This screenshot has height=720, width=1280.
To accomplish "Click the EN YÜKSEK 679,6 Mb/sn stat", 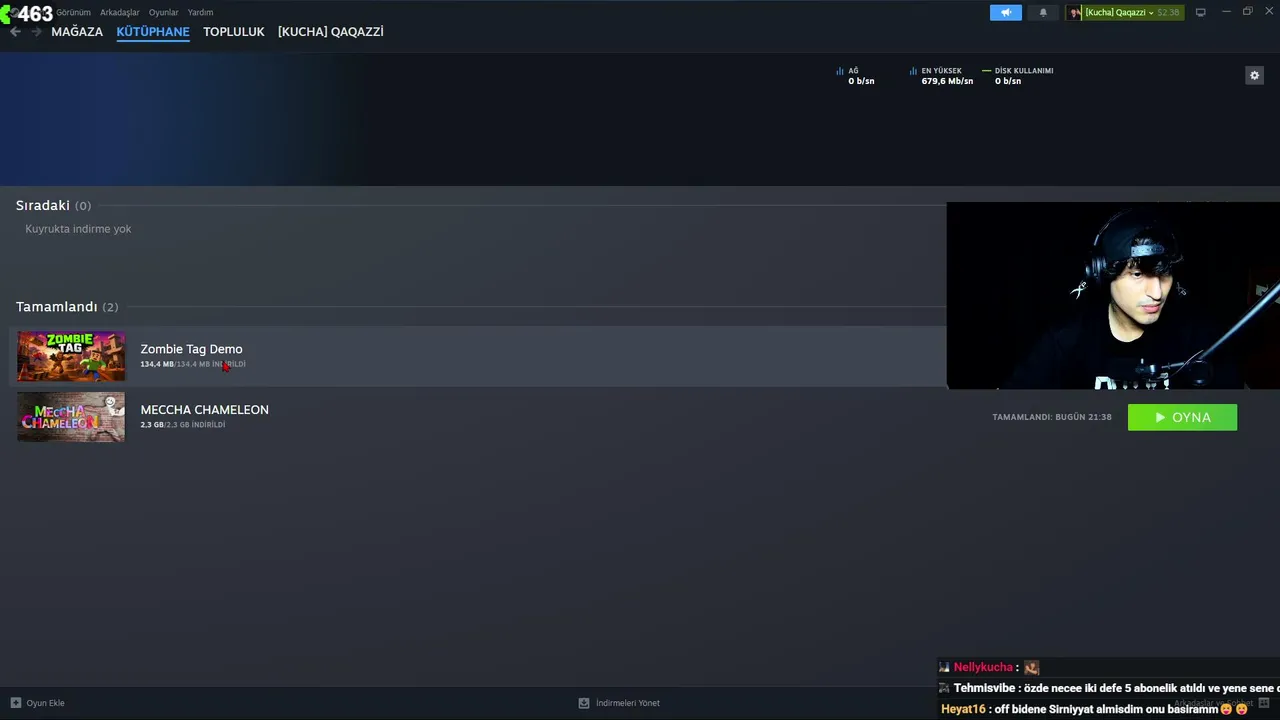I will coord(941,76).
